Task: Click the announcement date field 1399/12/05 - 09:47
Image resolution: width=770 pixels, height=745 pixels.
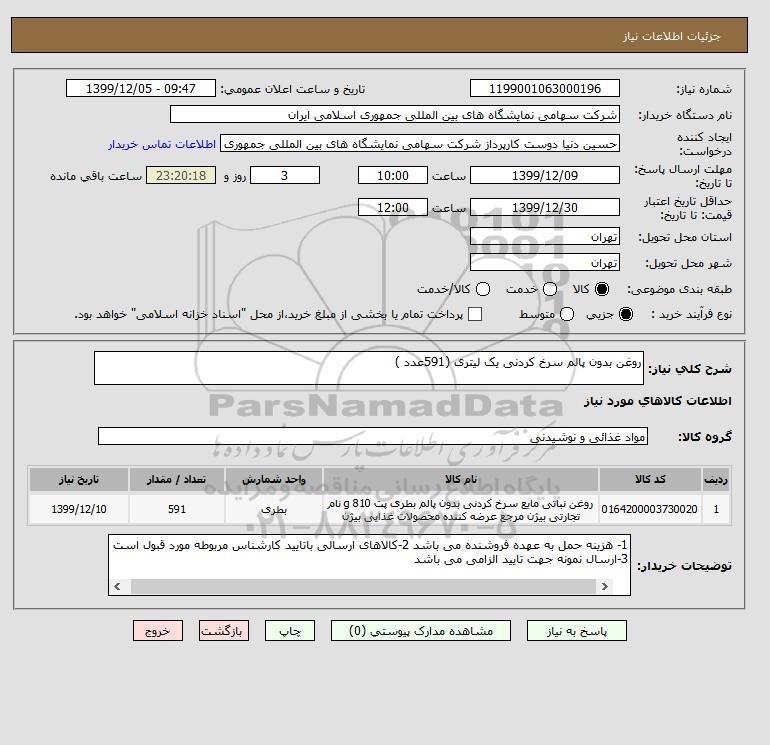Action: point(141,88)
